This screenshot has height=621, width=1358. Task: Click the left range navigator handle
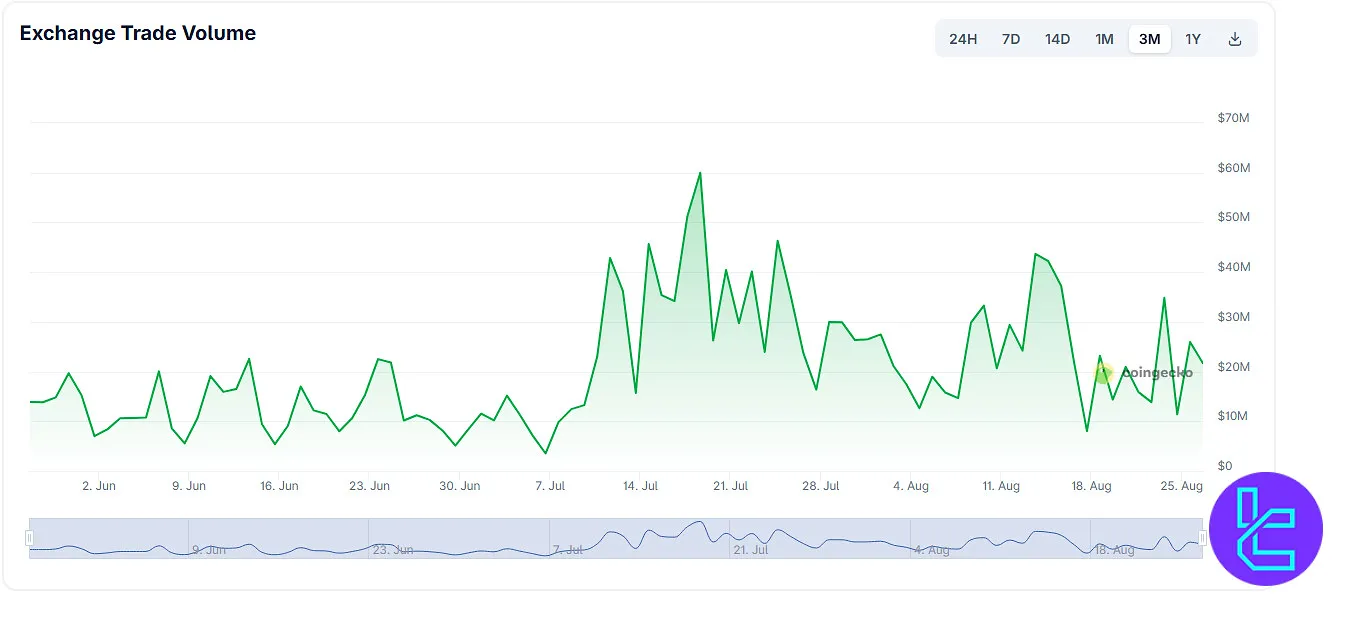pyautogui.click(x=29, y=538)
